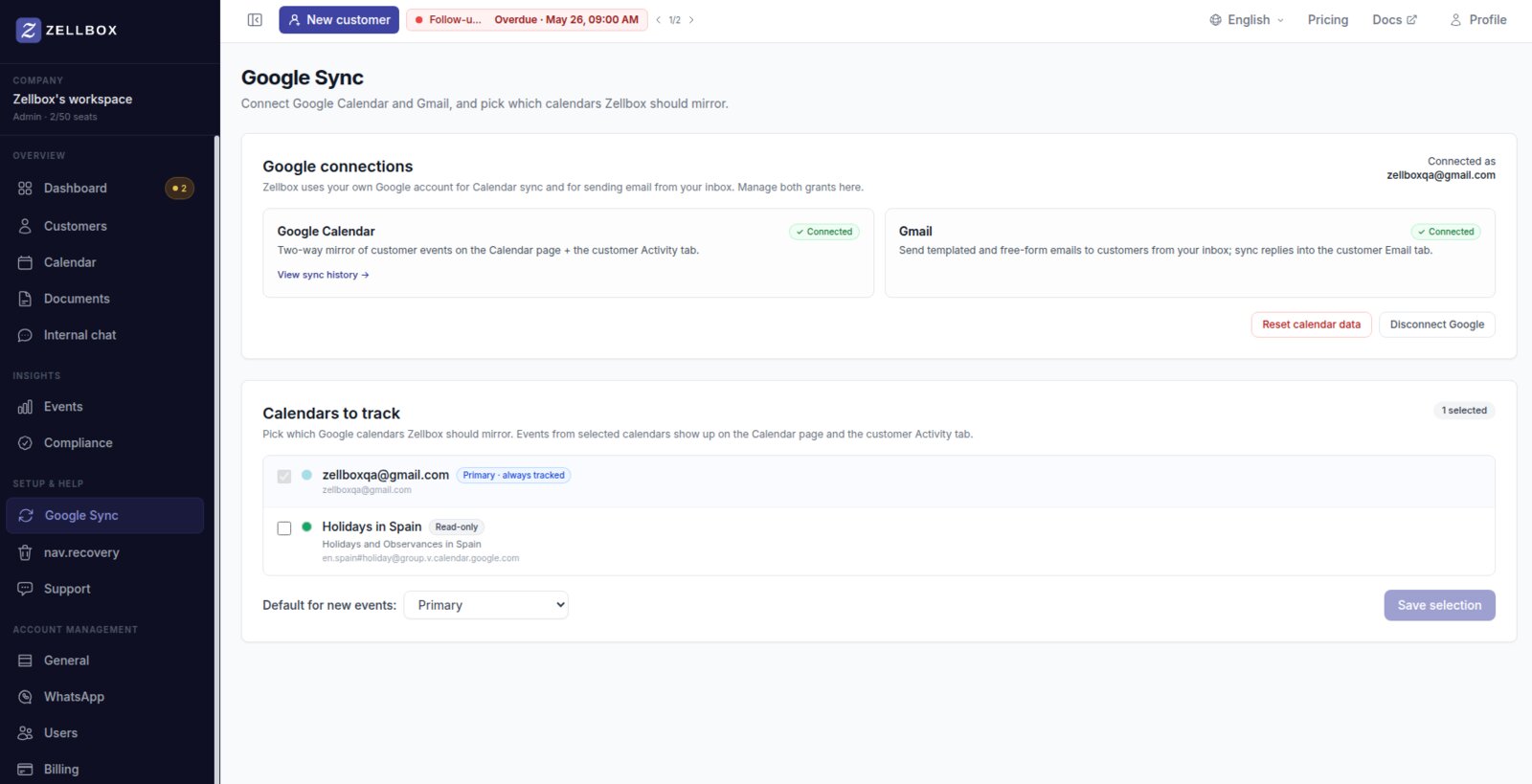The image size is (1532, 784).
Task: Click the Events sidebar label
Action: tap(63, 407)
